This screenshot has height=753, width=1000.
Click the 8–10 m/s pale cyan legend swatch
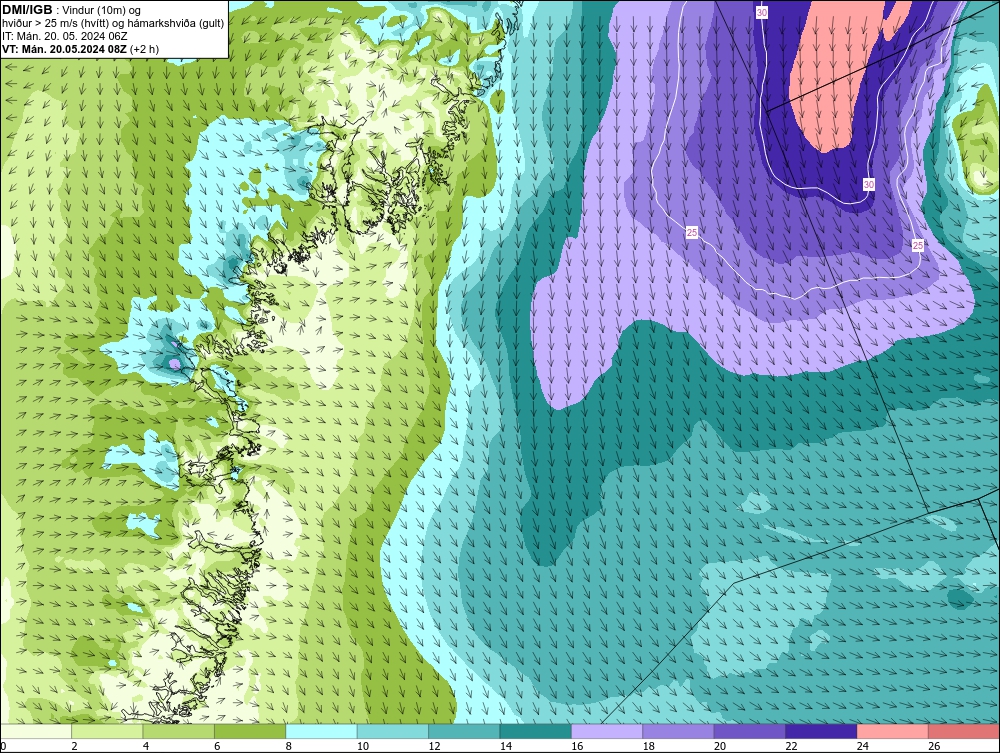321,731
